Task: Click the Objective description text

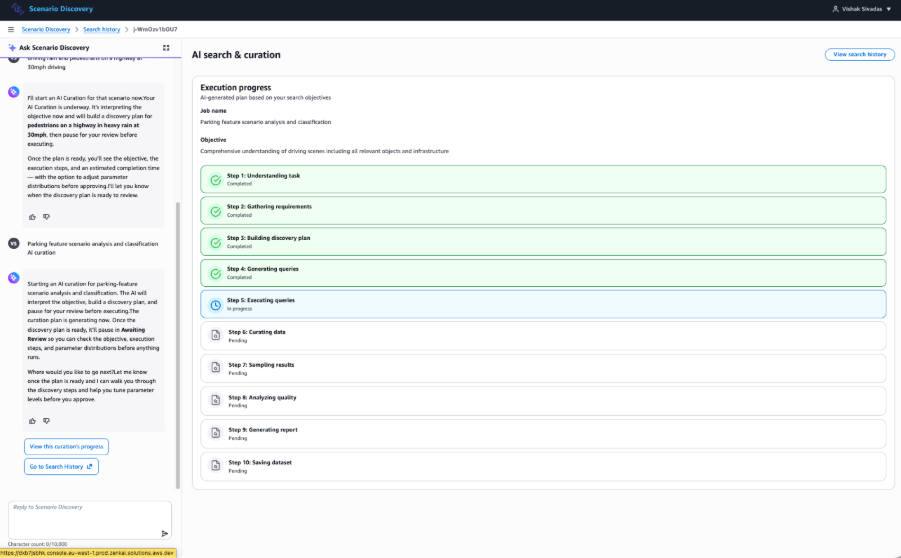Action: coord(325,151)
